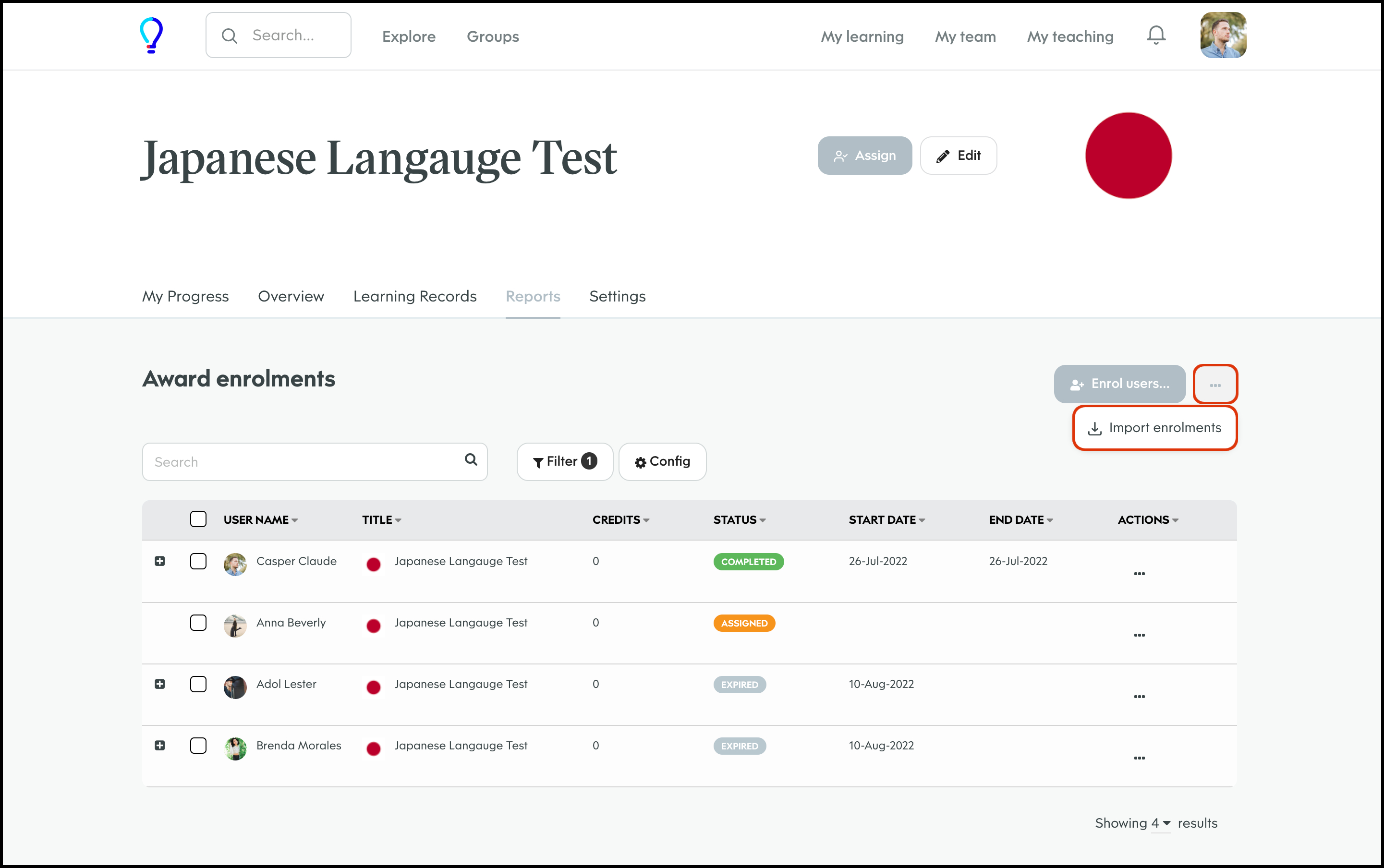Click the lightbulb logo home icon
The image size is (1384, 868).
click(151, 36)
